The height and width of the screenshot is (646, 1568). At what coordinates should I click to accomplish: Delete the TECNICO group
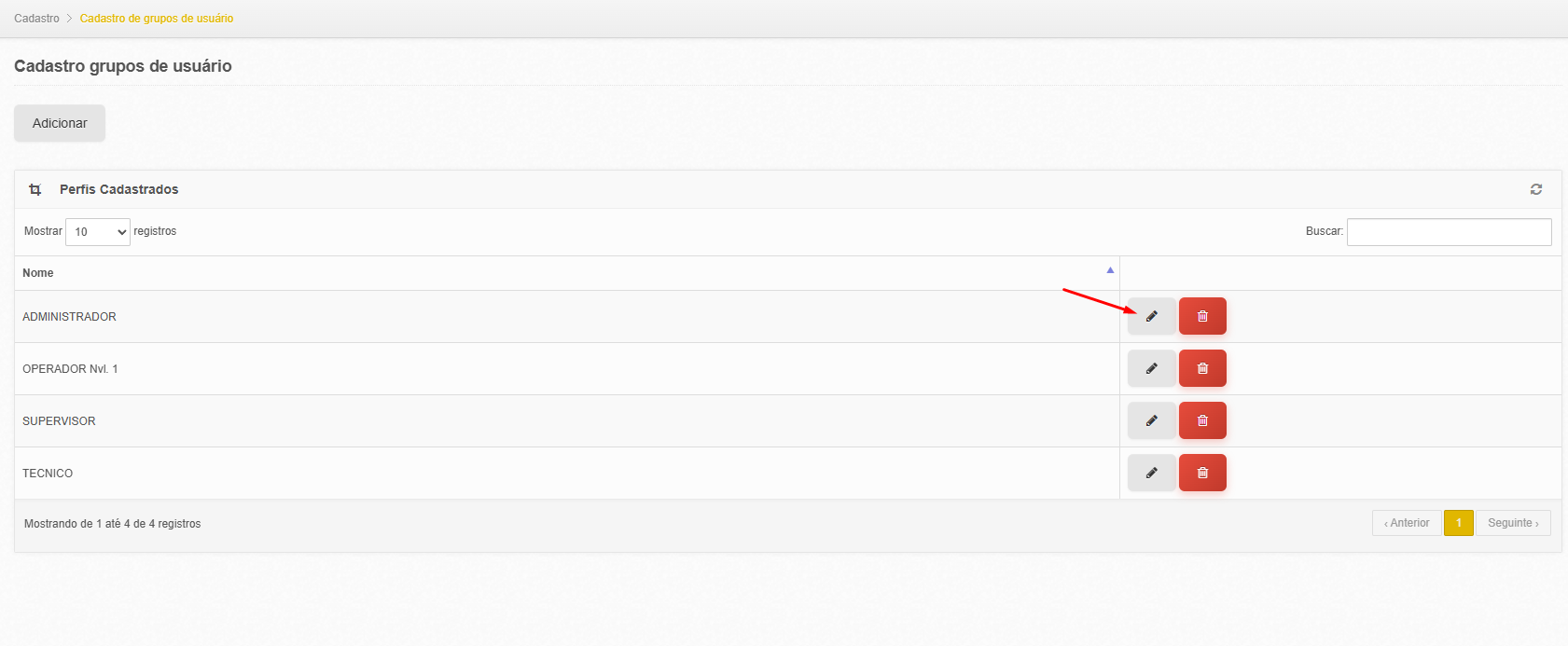1202,473
